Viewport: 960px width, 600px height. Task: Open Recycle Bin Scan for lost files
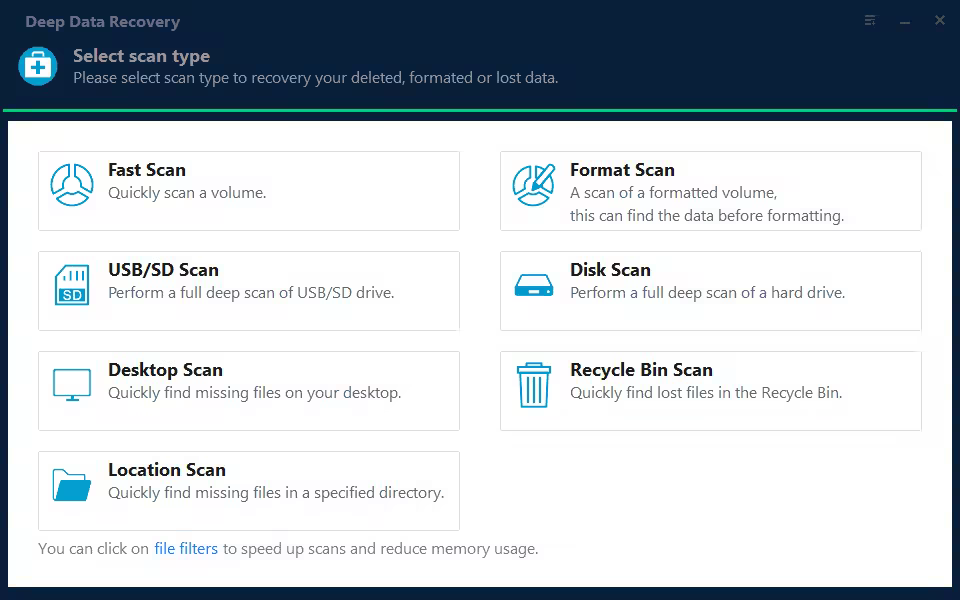pos(710,390)
